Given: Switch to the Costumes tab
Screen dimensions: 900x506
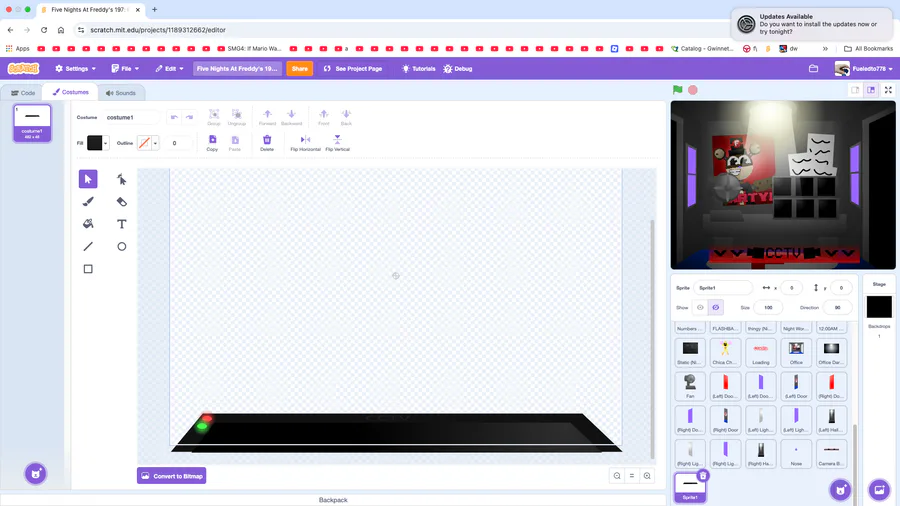Looking at the screenshot, I should 71,92.
